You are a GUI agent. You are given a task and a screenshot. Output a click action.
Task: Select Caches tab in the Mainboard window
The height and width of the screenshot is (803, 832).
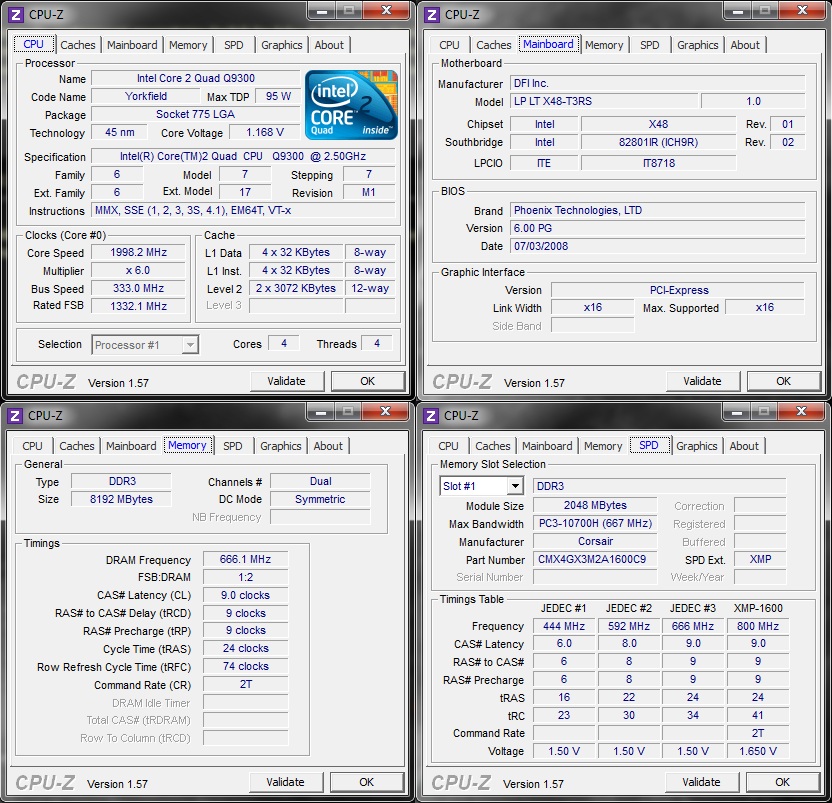493,45
